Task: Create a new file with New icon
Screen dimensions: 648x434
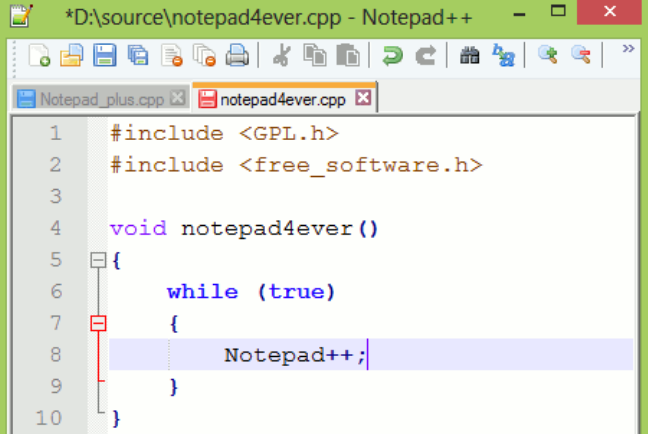Action: (x=39, y=55)
